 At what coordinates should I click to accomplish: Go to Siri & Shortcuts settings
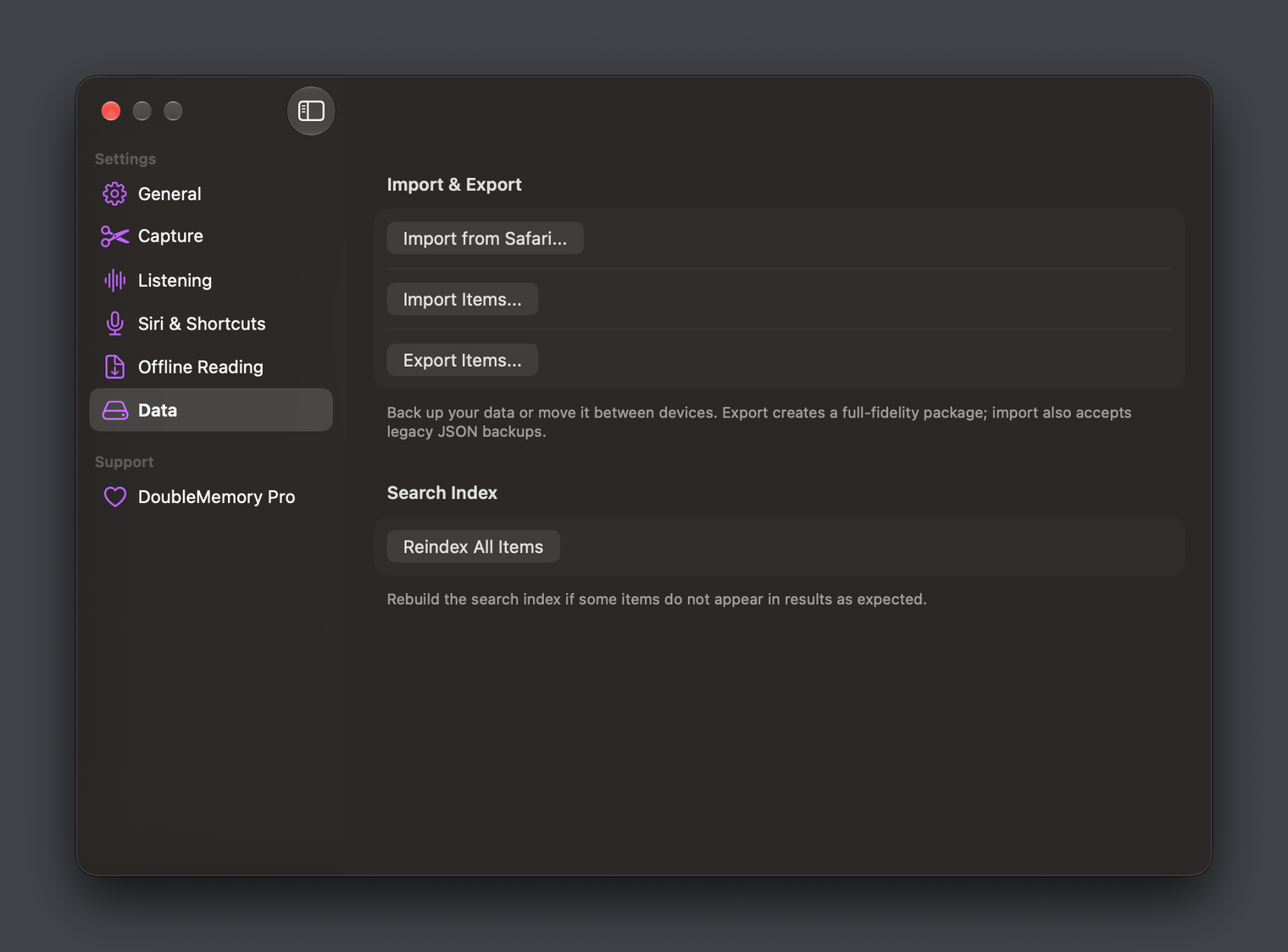click(211, 324)
